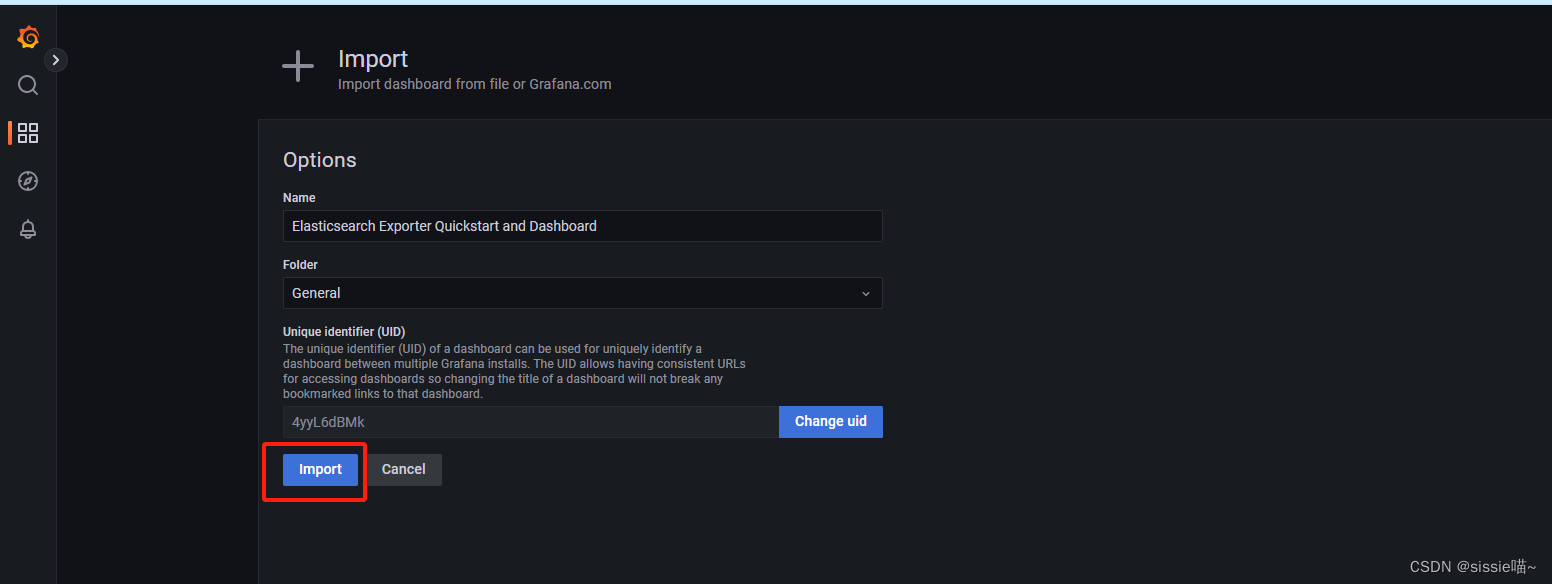Click the highlighted Dashboards sidebar icon
1552x584 pixels.
click(x=27, y=132)
